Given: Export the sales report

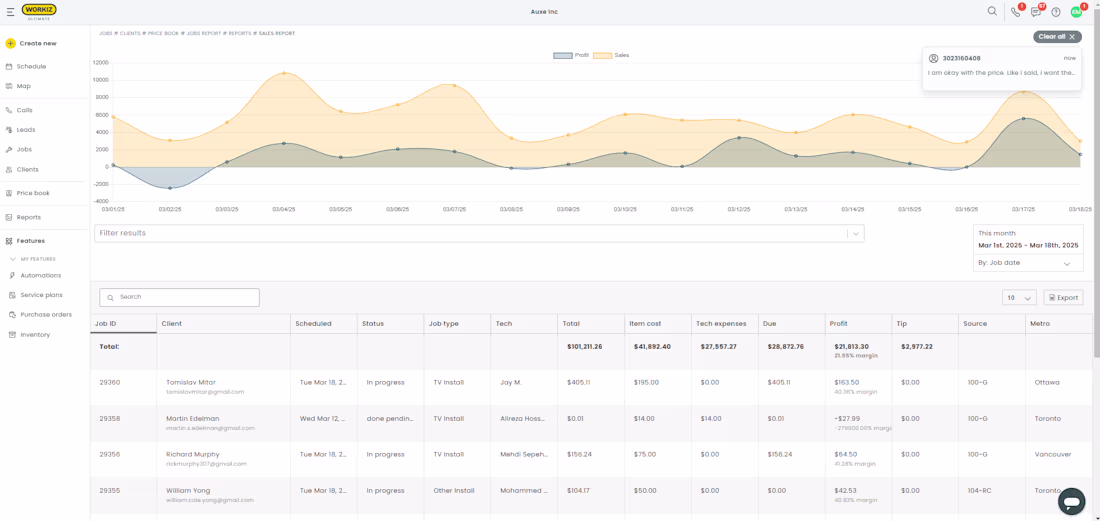Looking at the screenshot, I should 1063,297.
